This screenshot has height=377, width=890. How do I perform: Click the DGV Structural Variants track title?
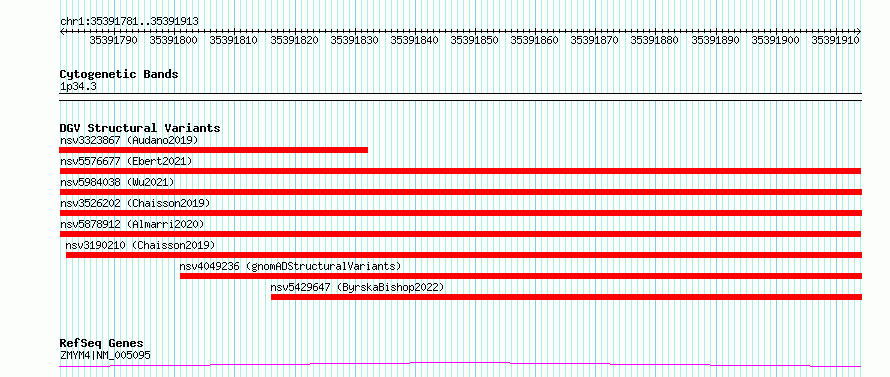140,128
